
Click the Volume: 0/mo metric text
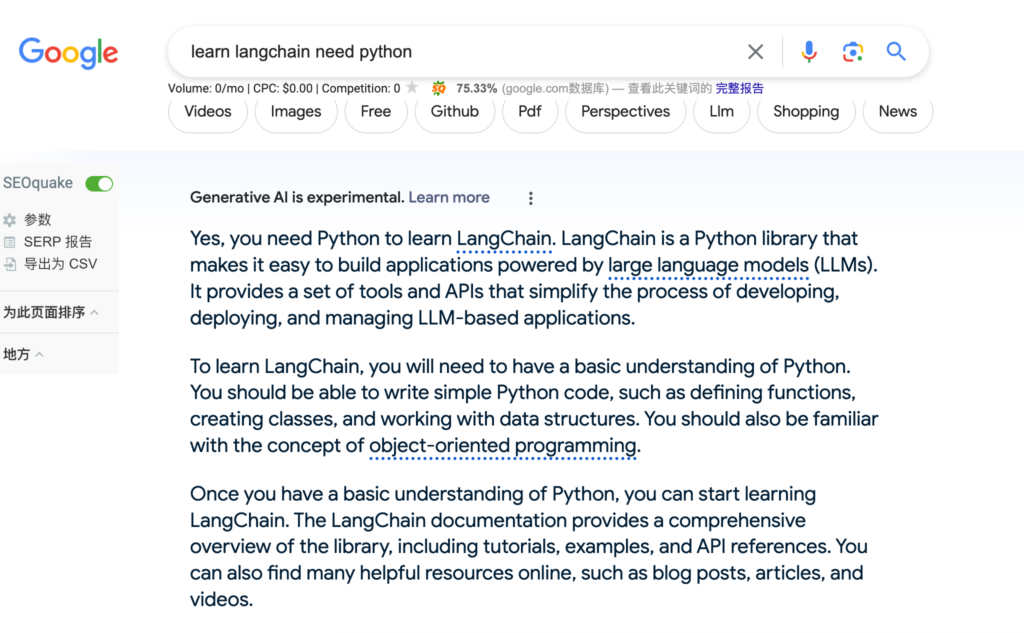[x=206, y=88]
